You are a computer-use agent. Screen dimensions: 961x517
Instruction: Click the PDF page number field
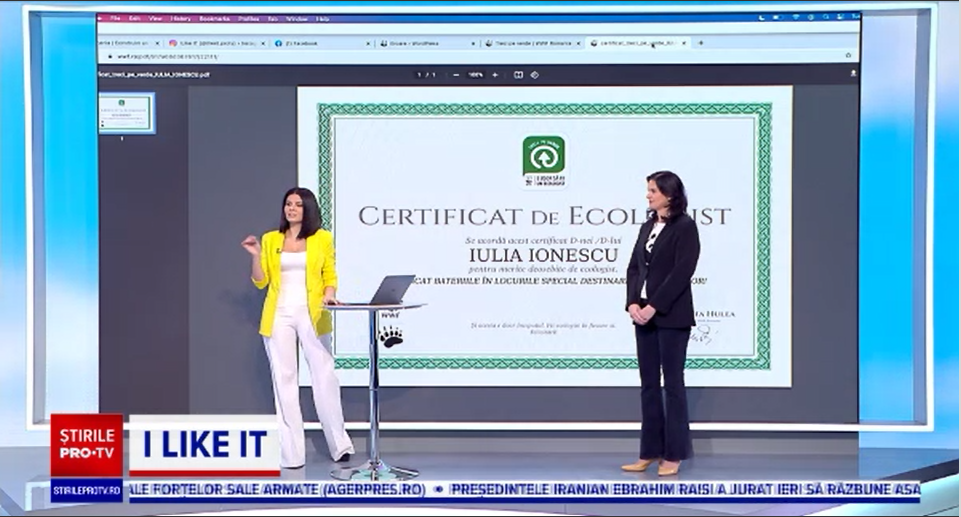[420, 75]
